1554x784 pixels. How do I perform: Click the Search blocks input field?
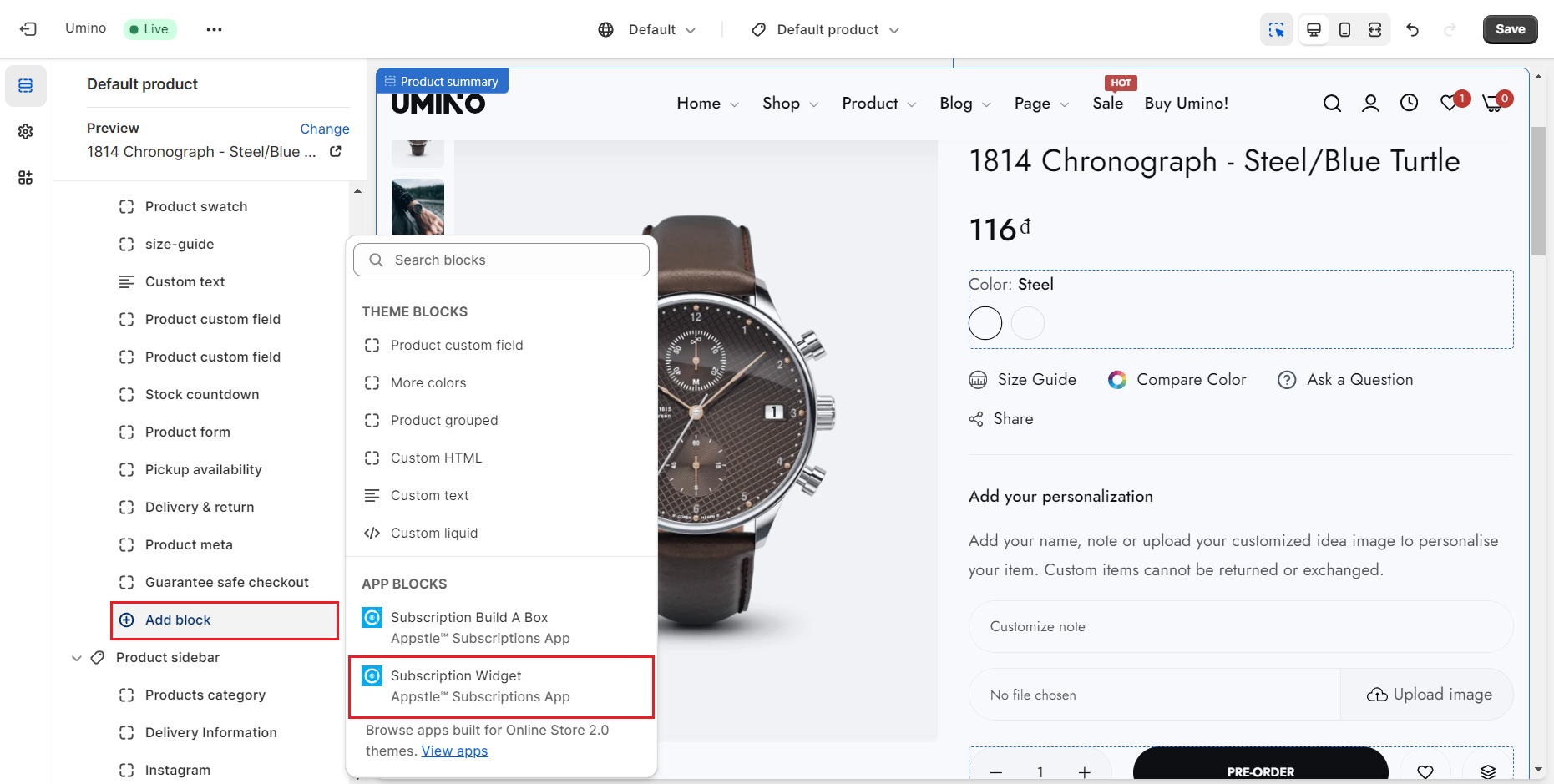(501, 260)
